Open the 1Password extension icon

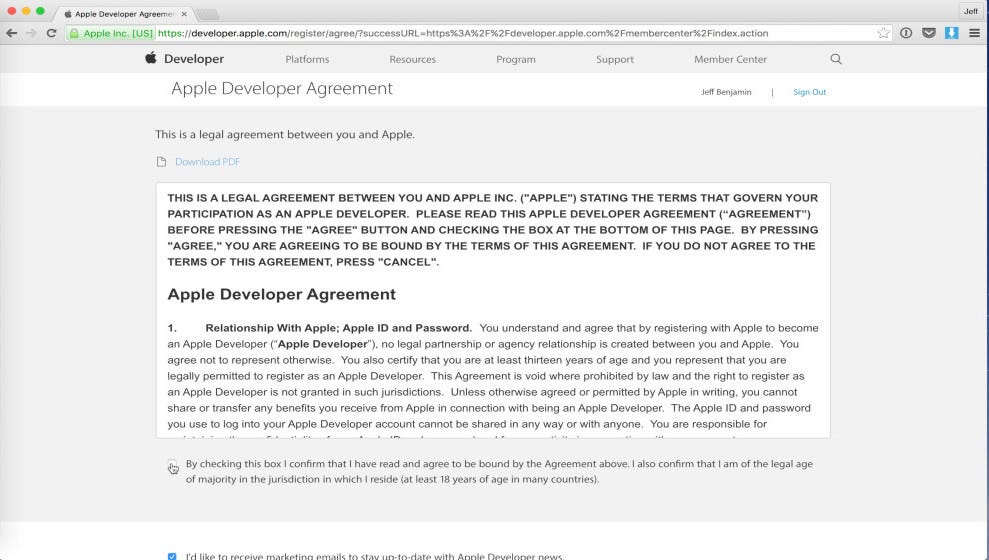pyautogui.click(x=906, y=33)
